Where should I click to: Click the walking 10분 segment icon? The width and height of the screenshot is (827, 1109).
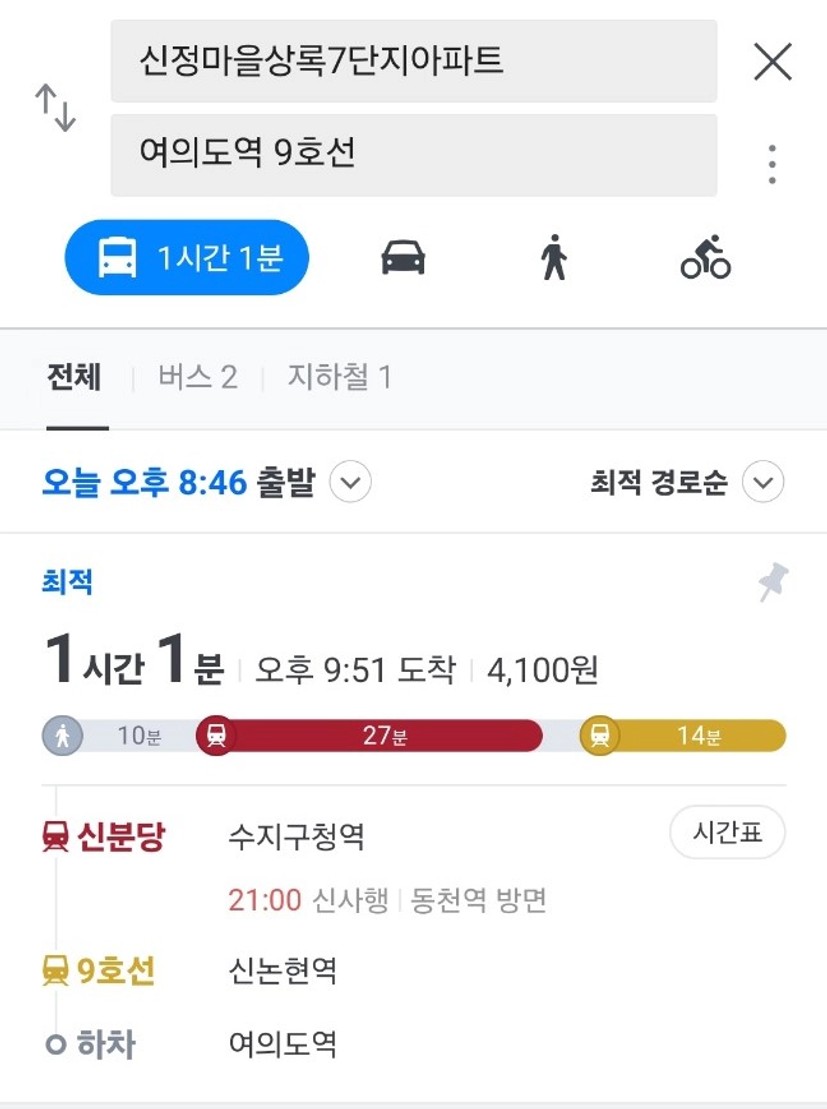tap(62, 736)
